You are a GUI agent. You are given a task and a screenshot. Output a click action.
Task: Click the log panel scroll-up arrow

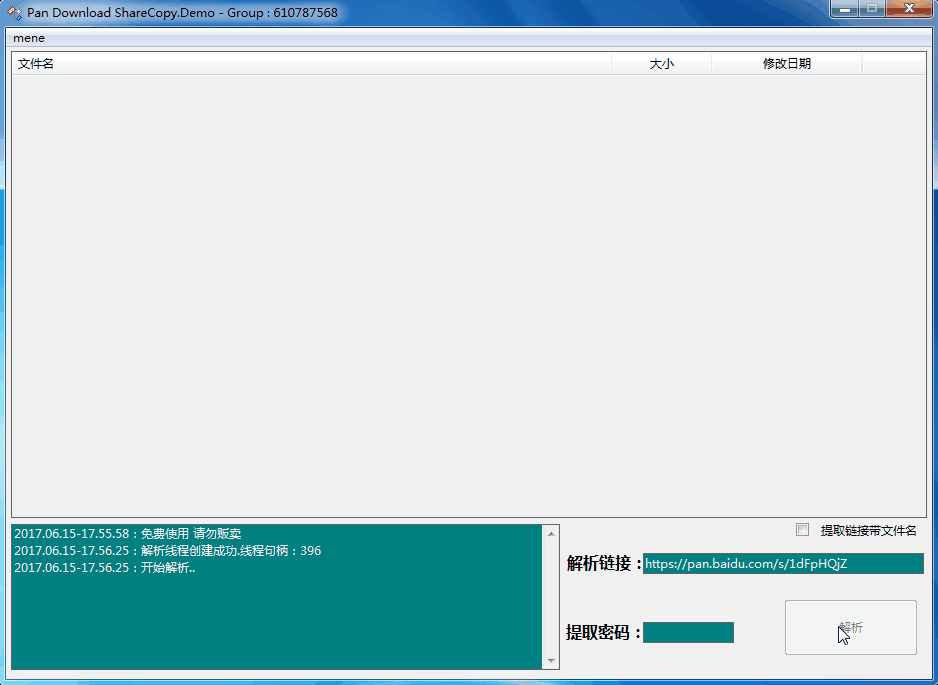click(551, 534)
